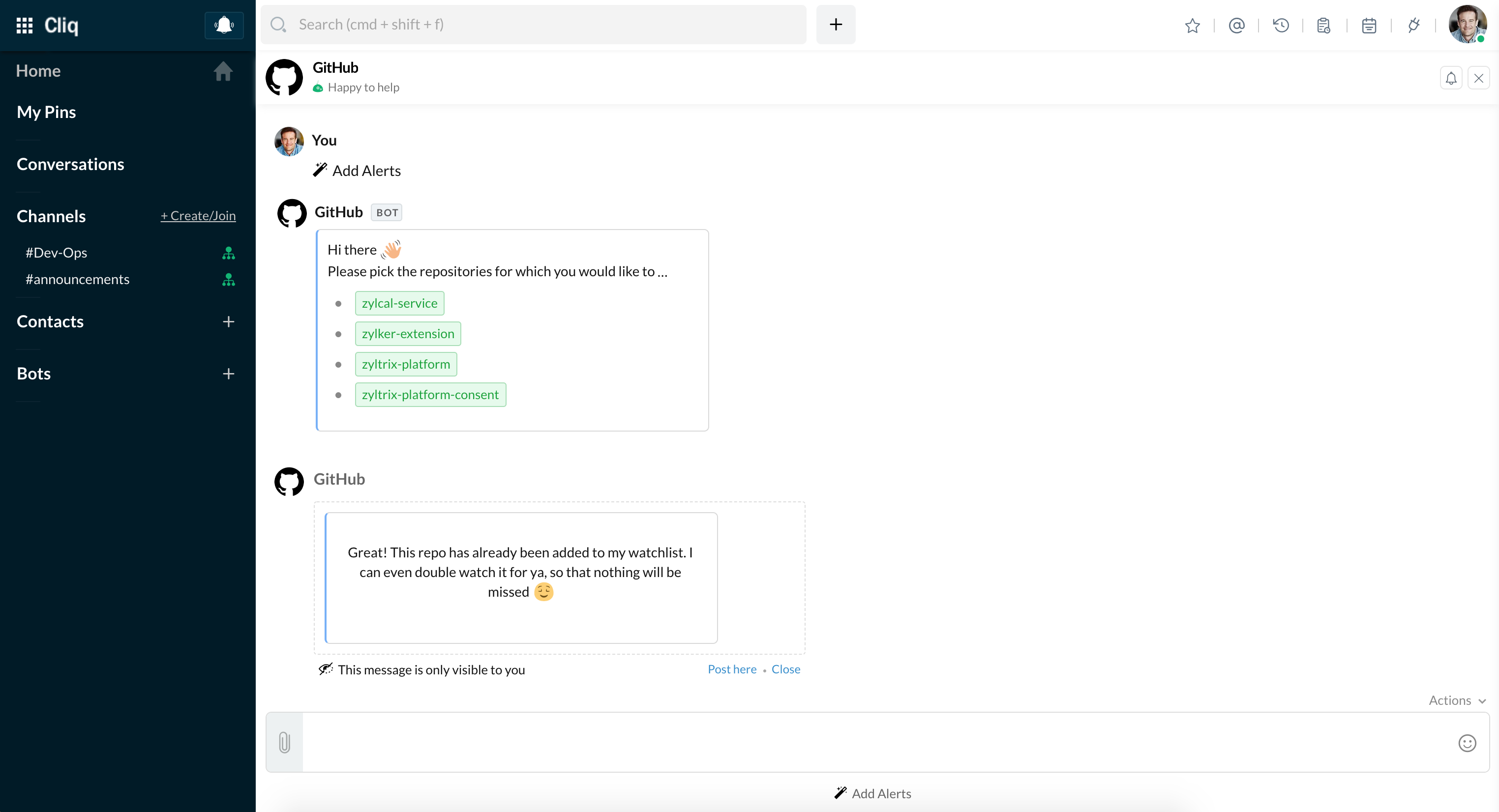Click the hidden-eye visibility icon
1499x812 pixels.
click(326, 669)
